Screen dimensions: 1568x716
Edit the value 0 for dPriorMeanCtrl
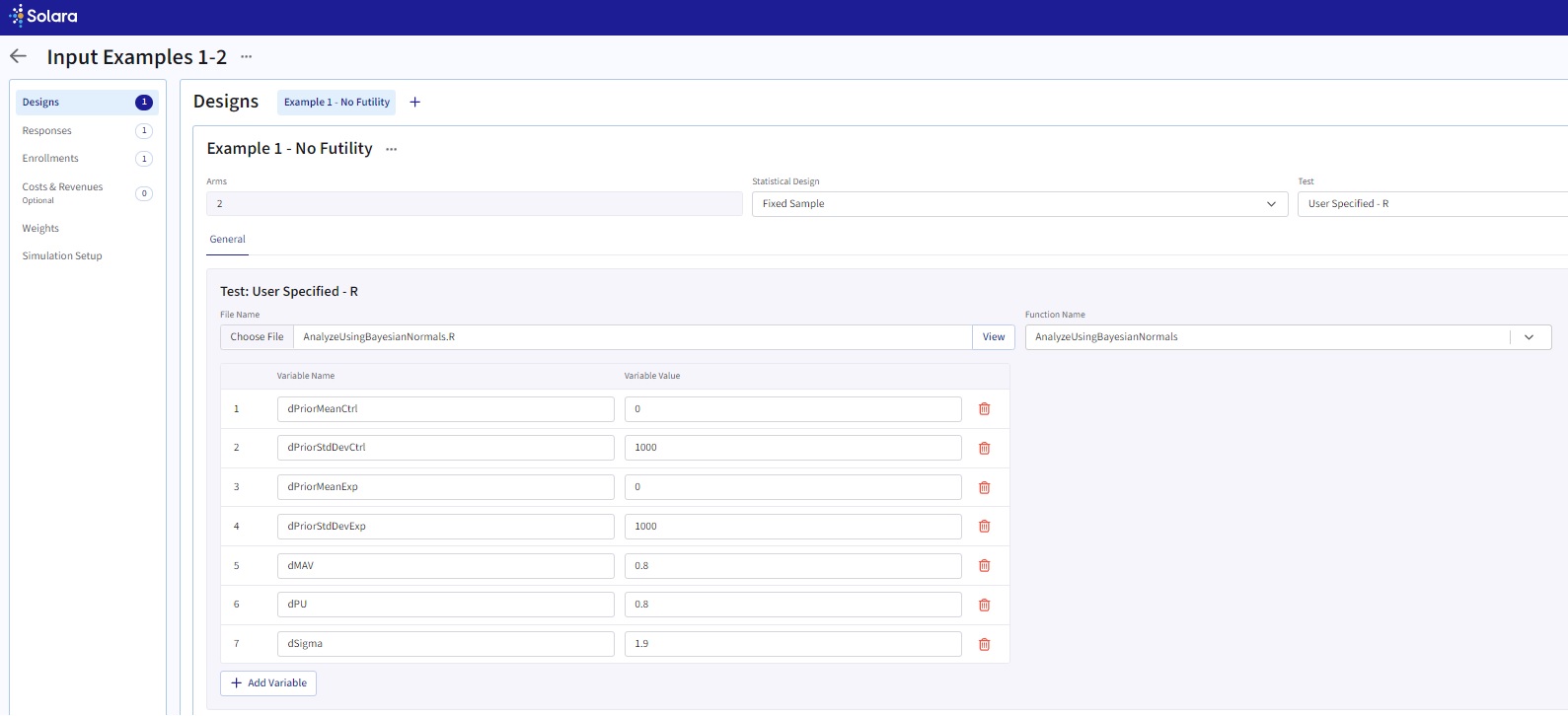click(x=793, y=409)
